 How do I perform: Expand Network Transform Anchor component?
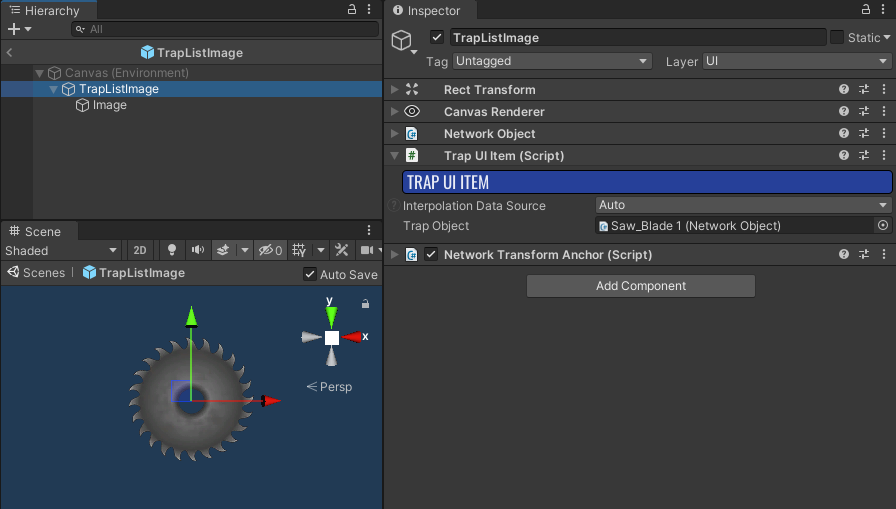[x=394, y=254]
